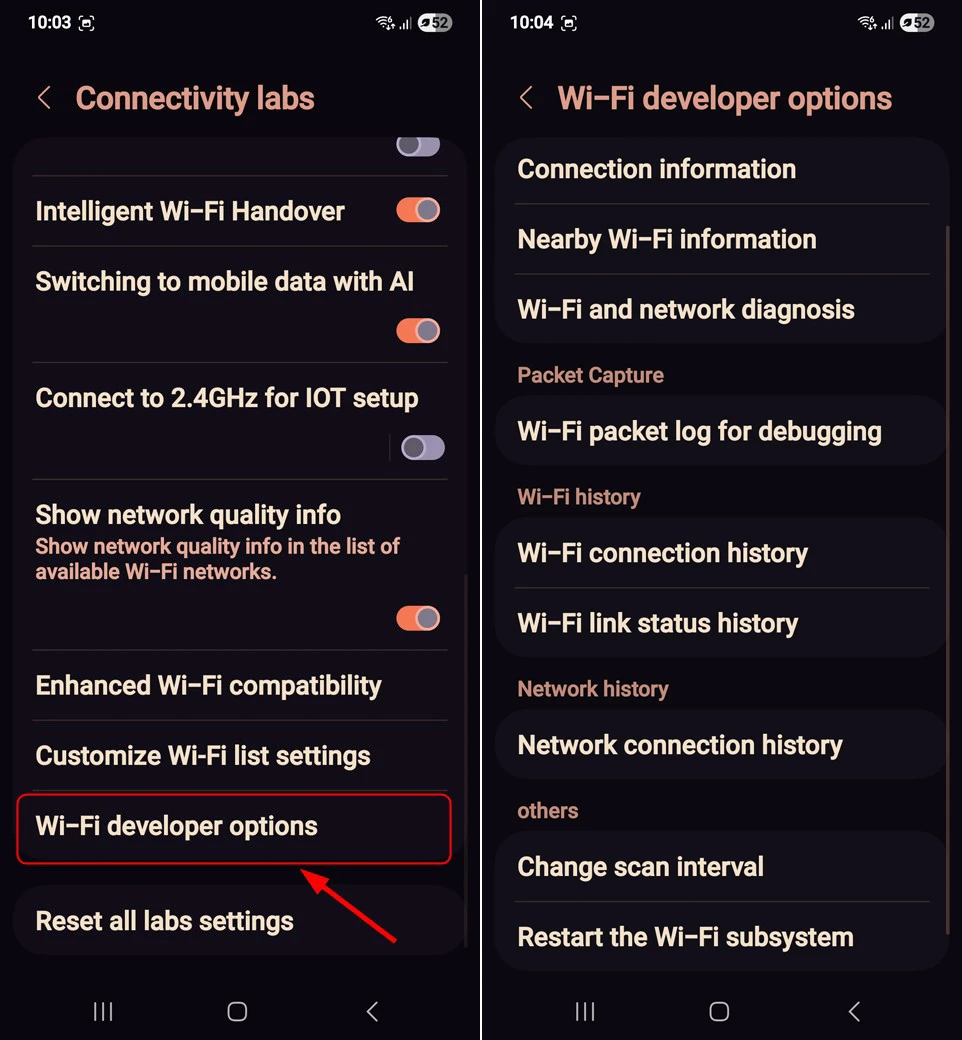Image resolution: width=962 pixels, height=1040 pixels.
Task: Open recent apps on right phone navigation bar
Action: pos(584,1011)
